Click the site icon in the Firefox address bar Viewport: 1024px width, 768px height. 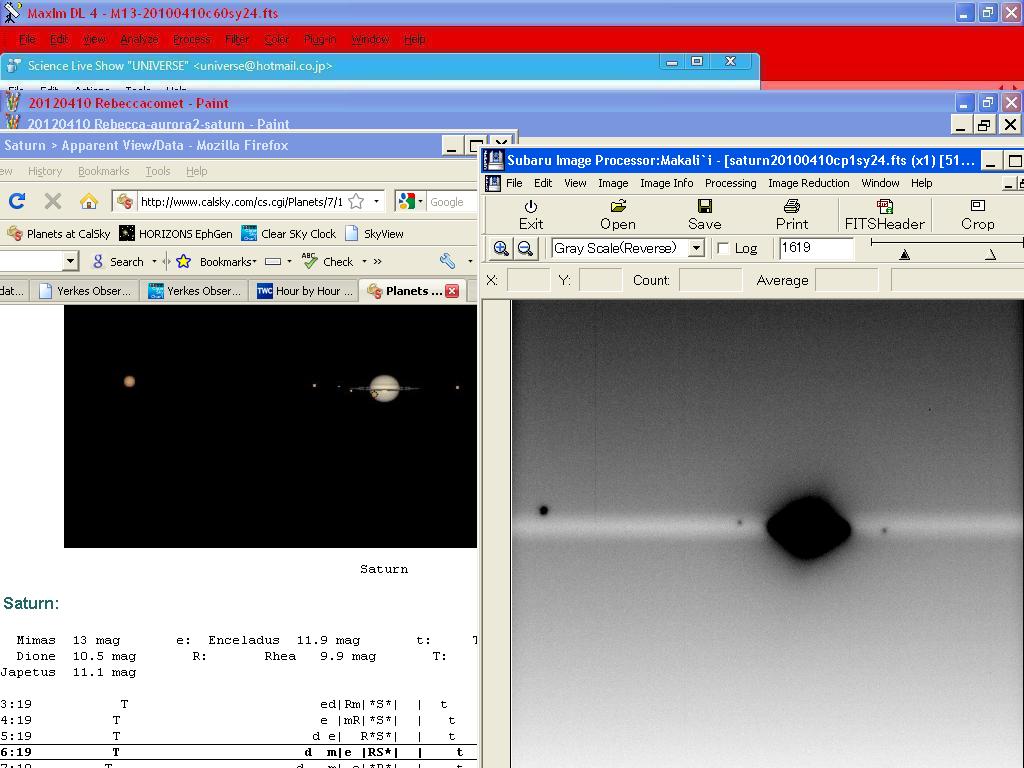[x=125, y=202]
